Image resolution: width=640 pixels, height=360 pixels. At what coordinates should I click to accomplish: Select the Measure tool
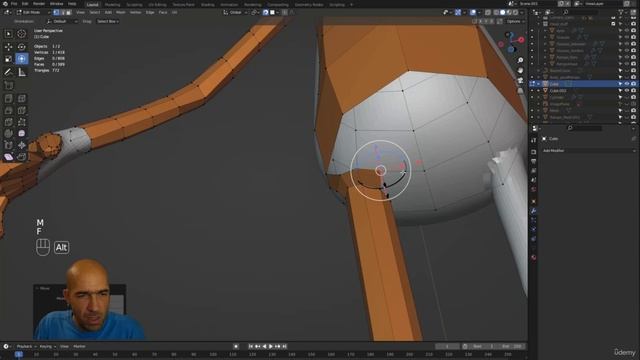22,72
